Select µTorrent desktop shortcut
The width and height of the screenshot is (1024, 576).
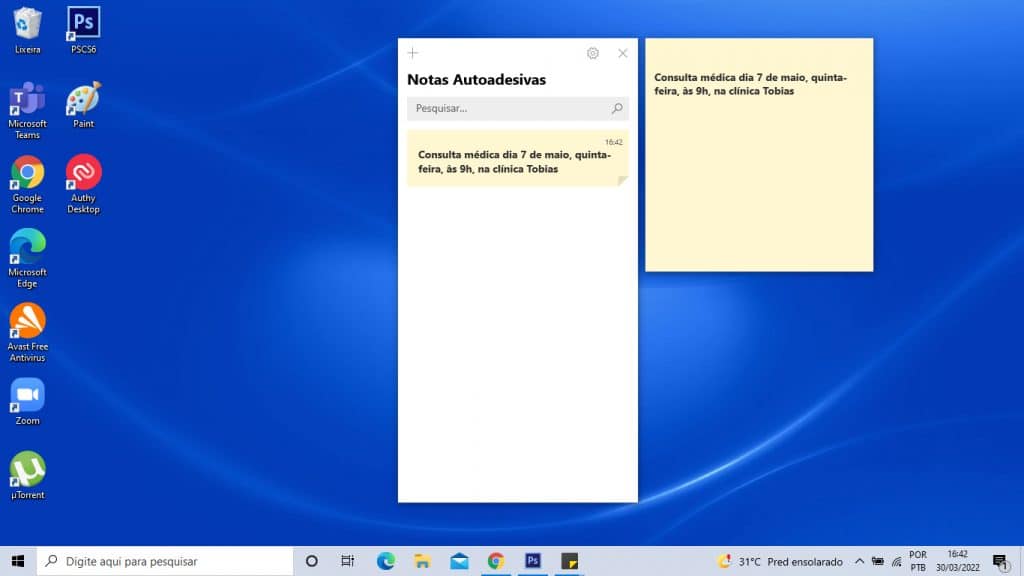click(x=27, y=475)
